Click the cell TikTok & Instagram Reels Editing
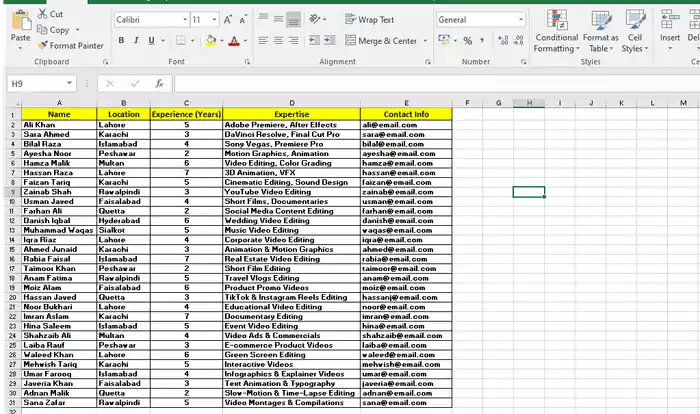 coord(292,297)
